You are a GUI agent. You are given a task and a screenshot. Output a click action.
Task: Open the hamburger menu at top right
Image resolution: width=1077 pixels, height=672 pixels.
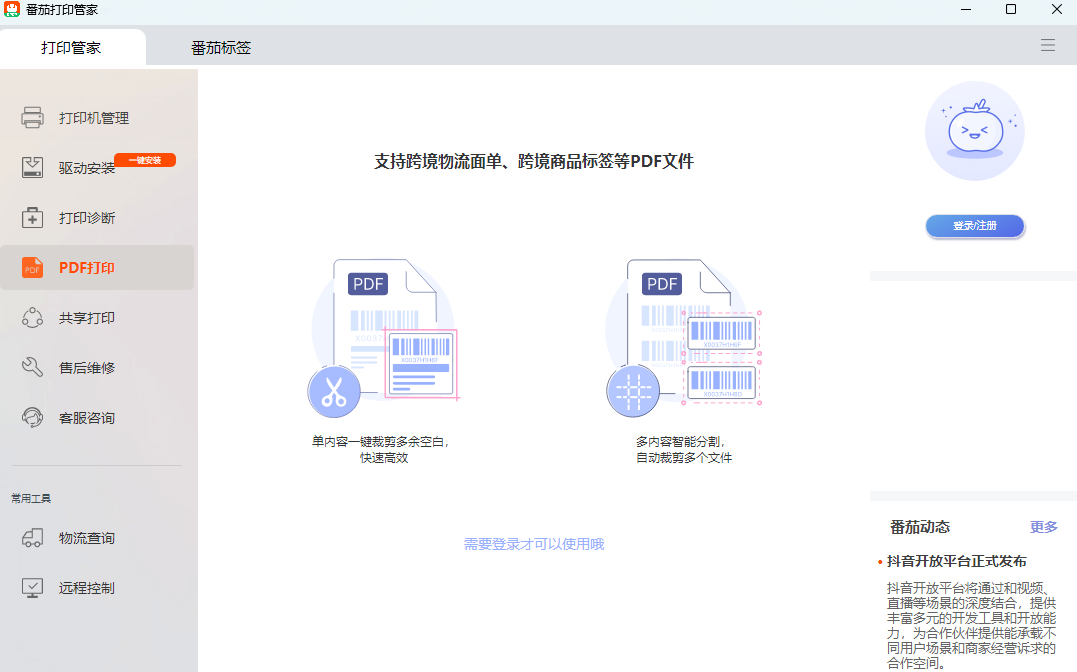[1047, 44]
